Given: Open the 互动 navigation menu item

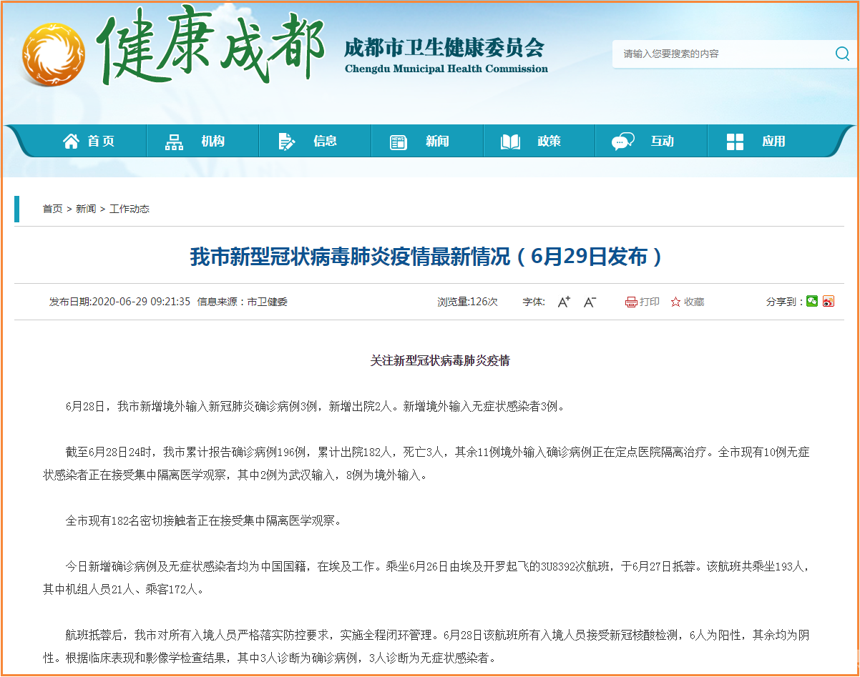Looking at the screenshot, I should [x=662, y=141].
